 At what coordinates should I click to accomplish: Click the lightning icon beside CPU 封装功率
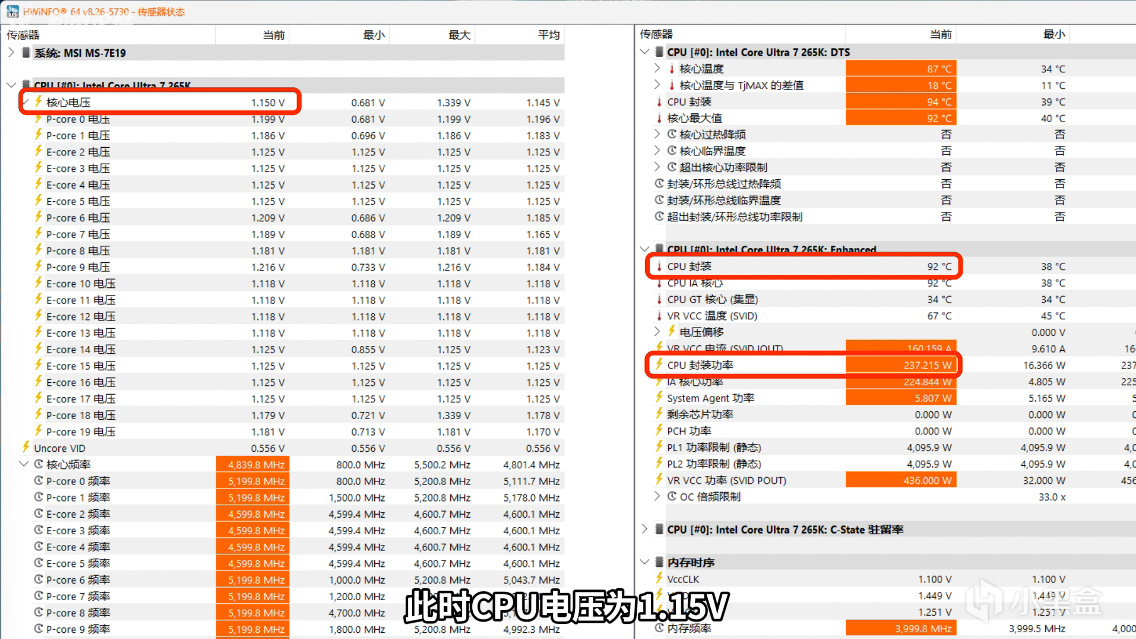pyautogui.click(x=659, y=364)
